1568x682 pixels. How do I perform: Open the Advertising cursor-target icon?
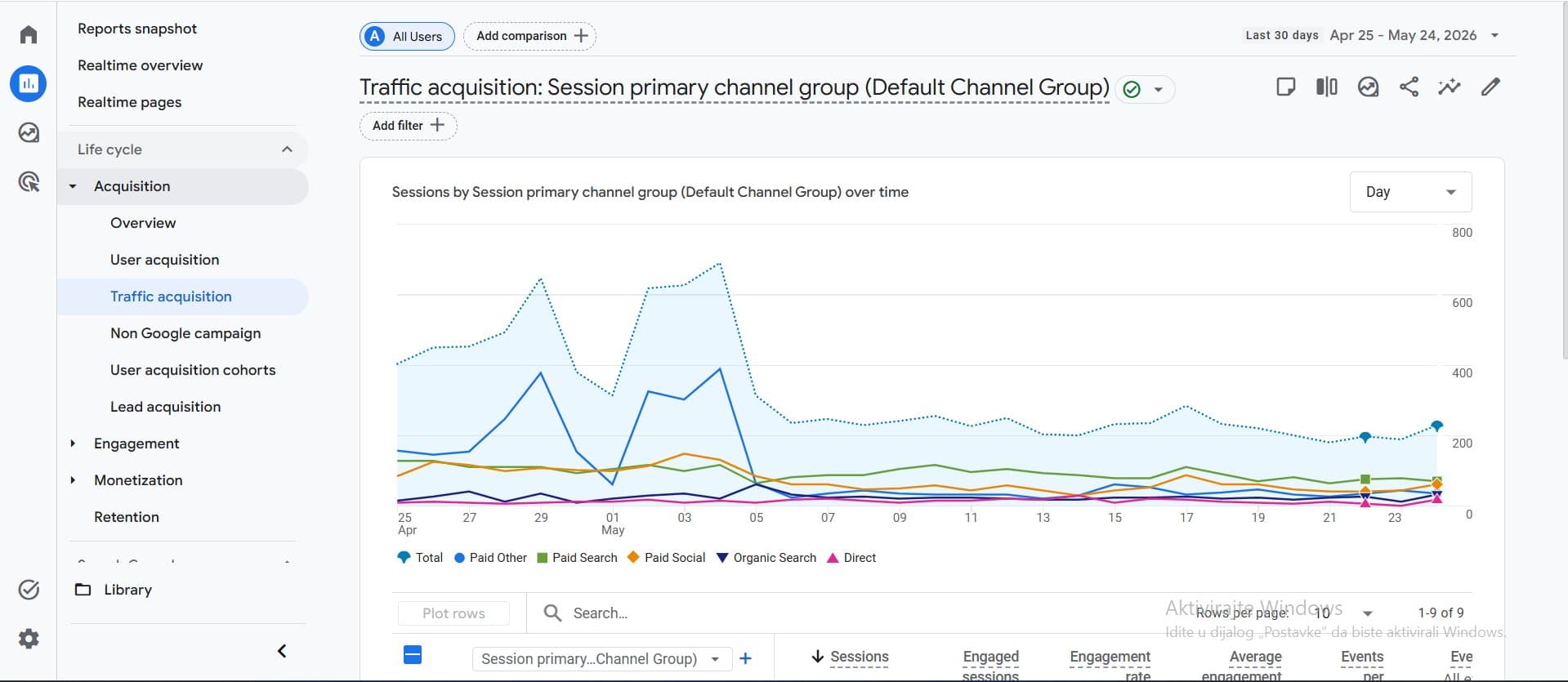(x=29, y=181)
